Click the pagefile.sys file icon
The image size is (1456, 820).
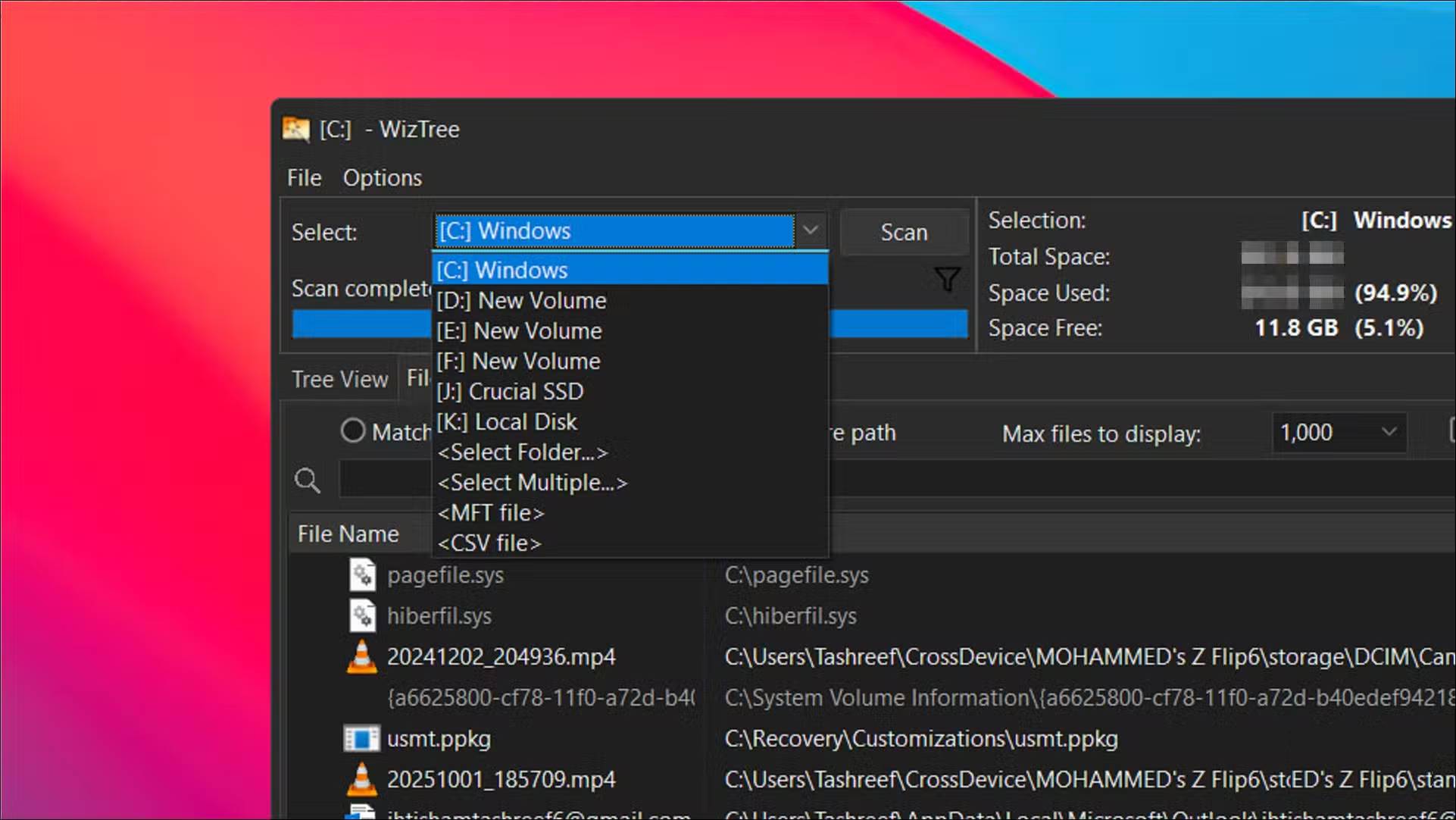pyautogui.click(x=362, y=574)
